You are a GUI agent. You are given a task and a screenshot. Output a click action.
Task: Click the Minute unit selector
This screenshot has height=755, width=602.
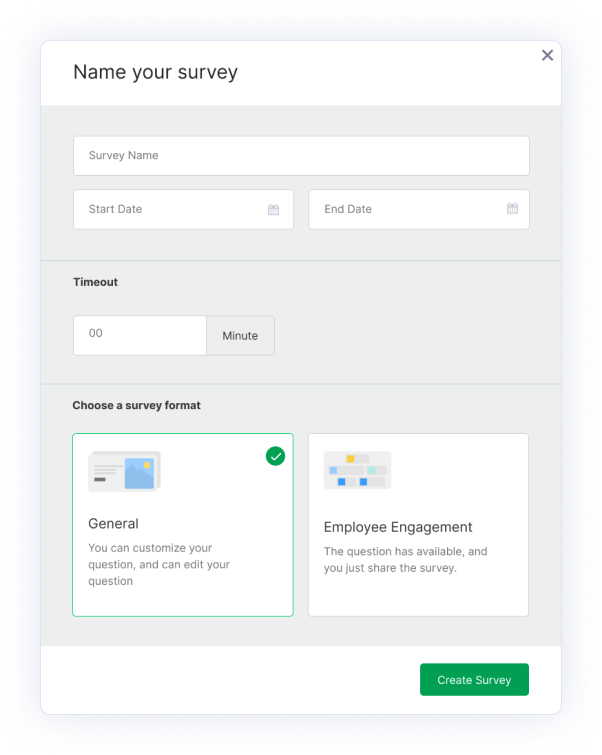tap(240, 336)
